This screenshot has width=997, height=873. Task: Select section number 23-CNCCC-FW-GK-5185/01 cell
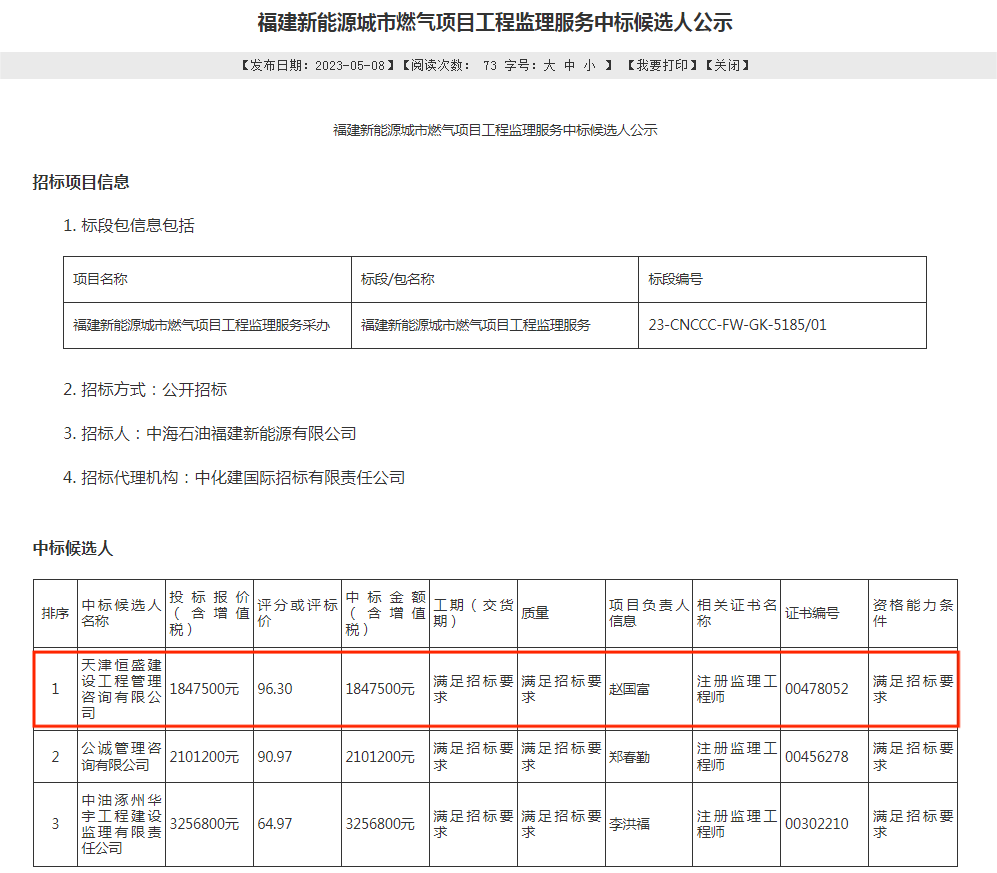pyautogui.click(x=738, y=325)
